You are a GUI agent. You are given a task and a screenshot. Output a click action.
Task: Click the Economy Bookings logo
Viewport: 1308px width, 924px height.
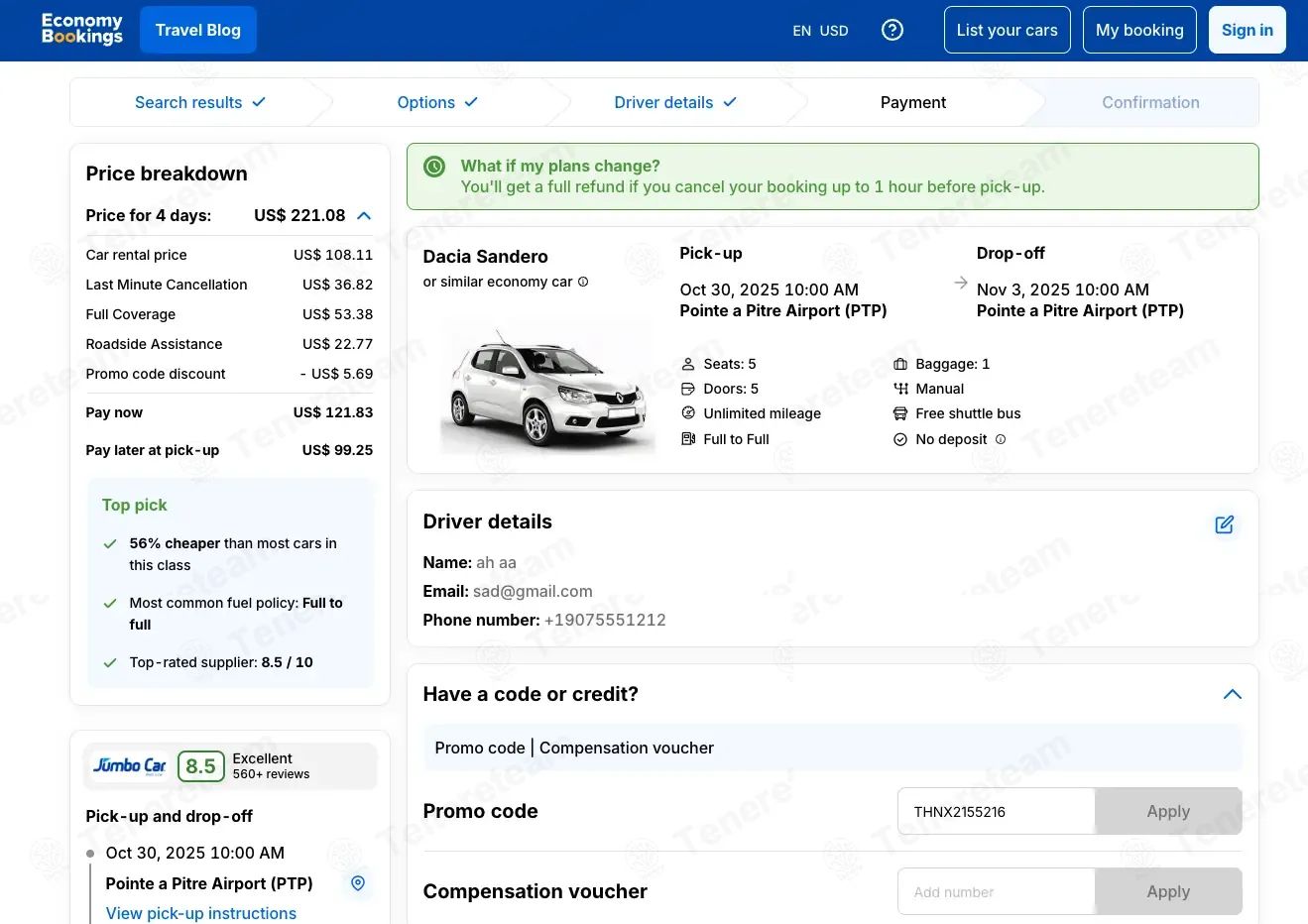[x=82, y=29]
